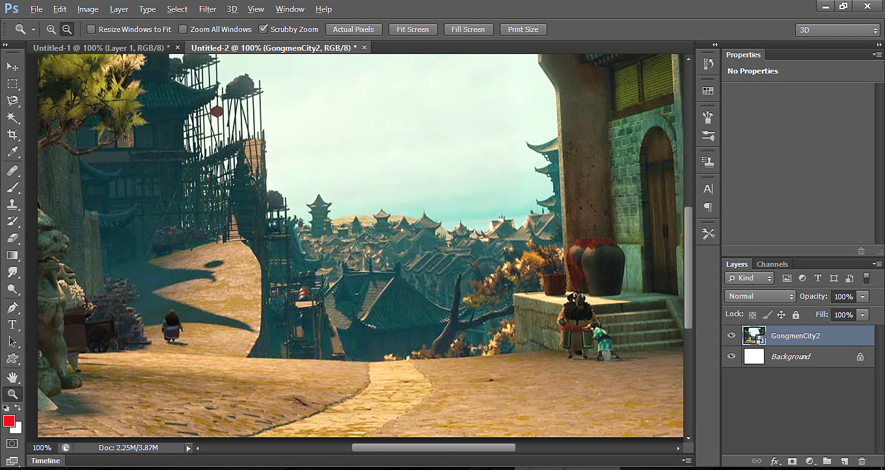Toggle Lock image pixels brush icon
Viewport: 885px width, 470px height.
(x=767, y=315)
